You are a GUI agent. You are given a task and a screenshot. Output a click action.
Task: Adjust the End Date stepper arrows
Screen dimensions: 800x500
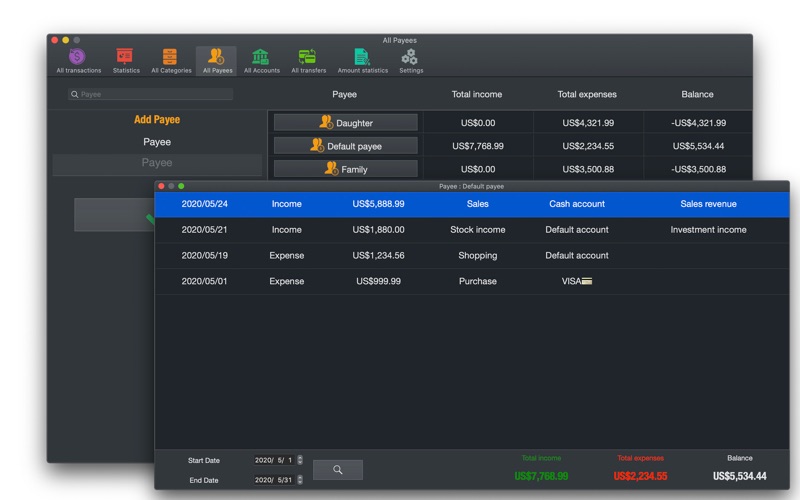pyautogui.click(x=300, y=480)
